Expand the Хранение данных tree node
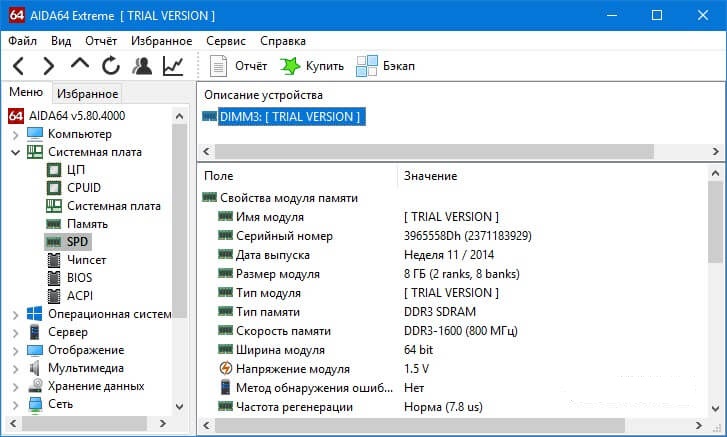Image resolution: width=727 pixels, height=437 pixels. pos(15,387)
